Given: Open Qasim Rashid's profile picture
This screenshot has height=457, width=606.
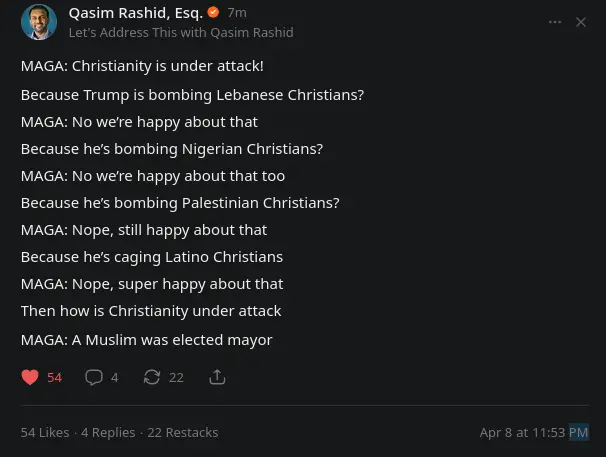Looking at the screenshot, I should [38, 22].
